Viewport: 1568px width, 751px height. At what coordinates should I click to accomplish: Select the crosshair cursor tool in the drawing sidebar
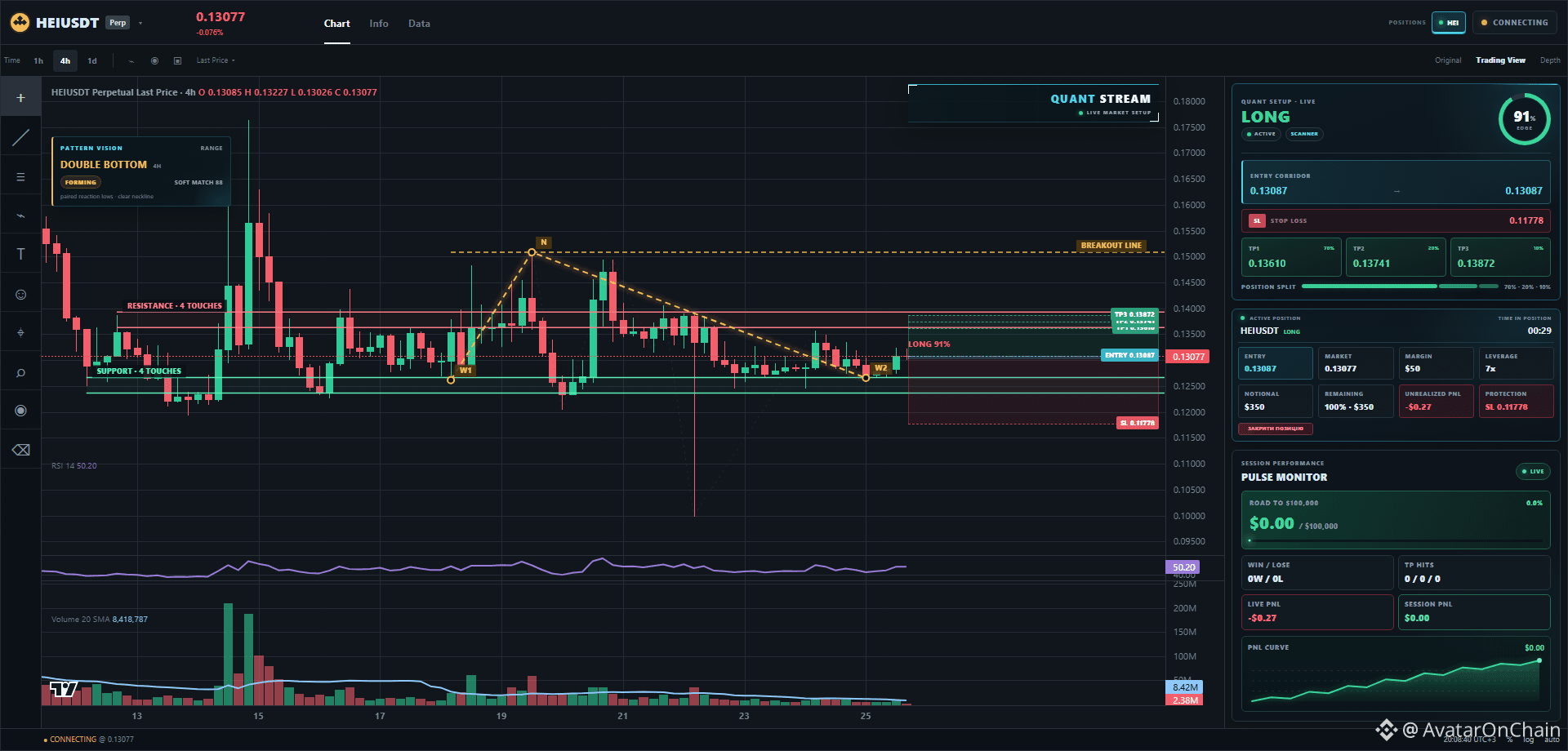click(x=20, y=98)
